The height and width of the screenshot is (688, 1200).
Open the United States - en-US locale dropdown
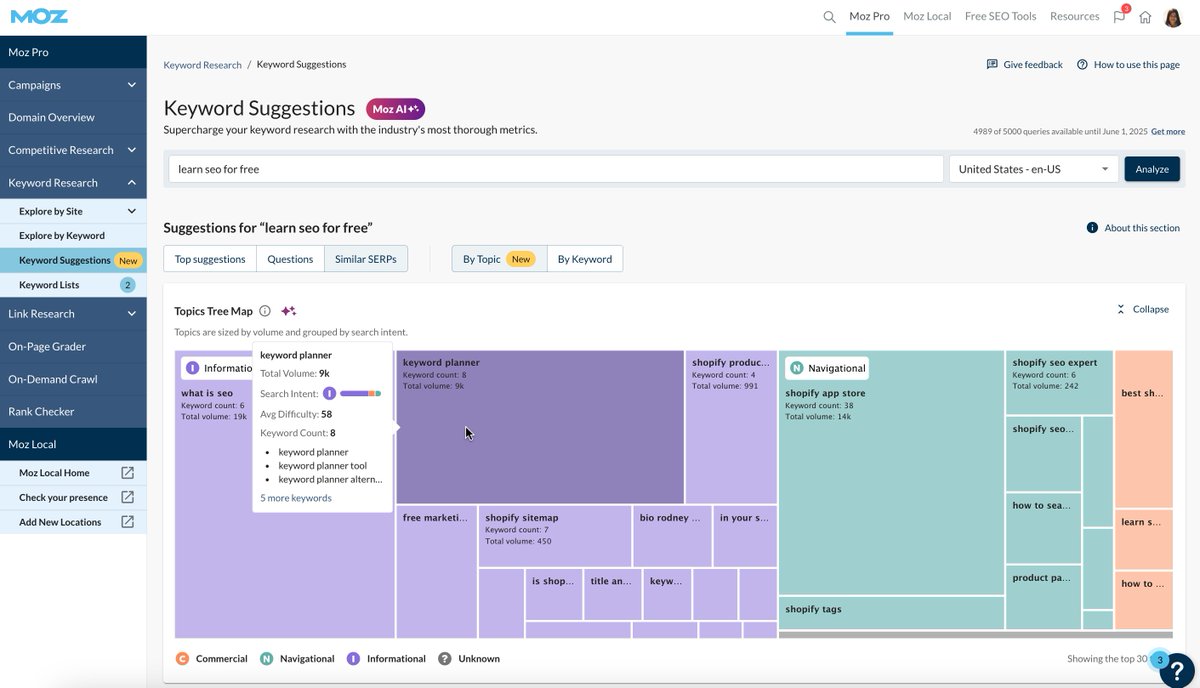pyautogui.click(x=1034, y=169)
